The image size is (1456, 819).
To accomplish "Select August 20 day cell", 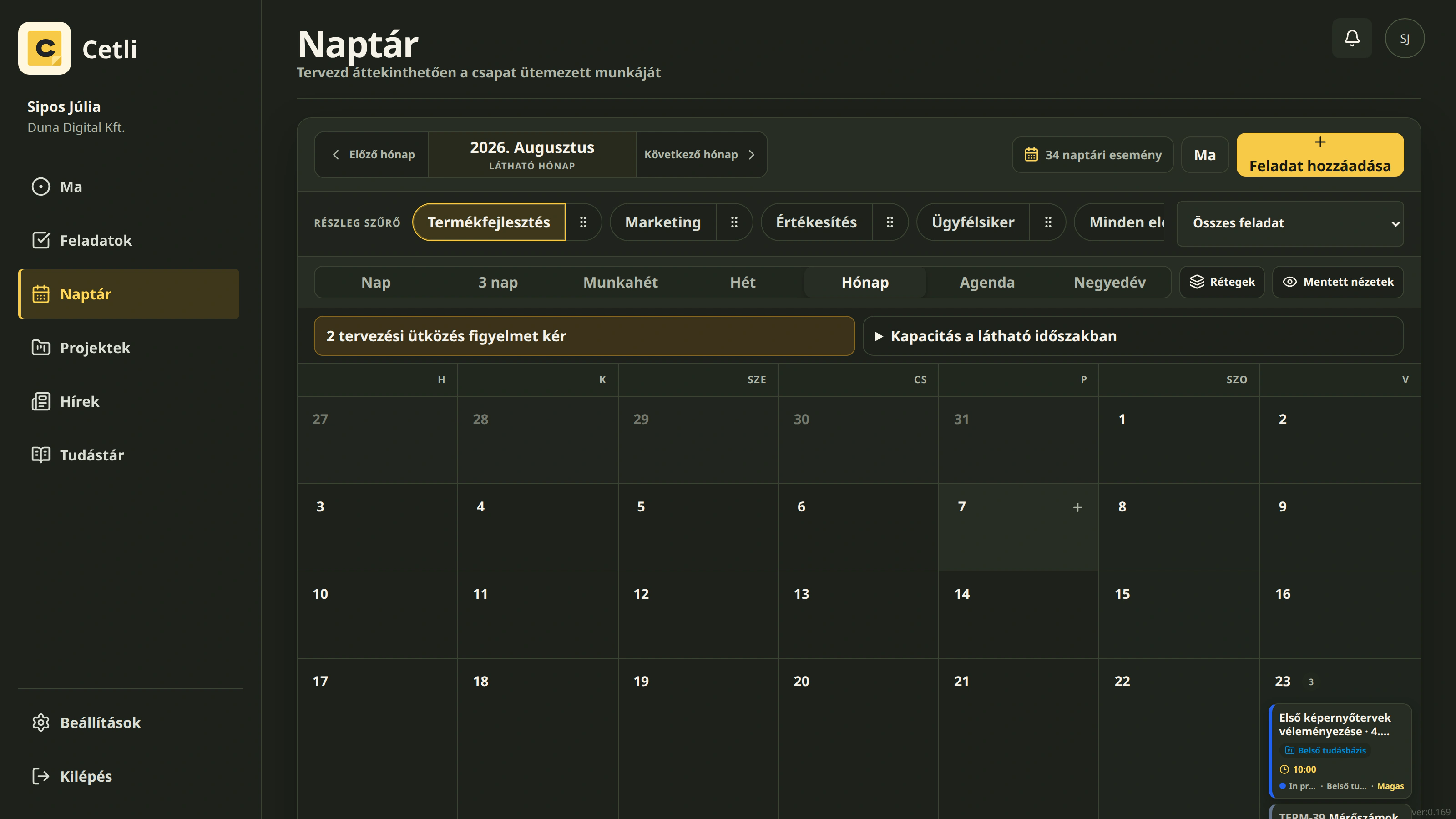I will click(859, 739).
